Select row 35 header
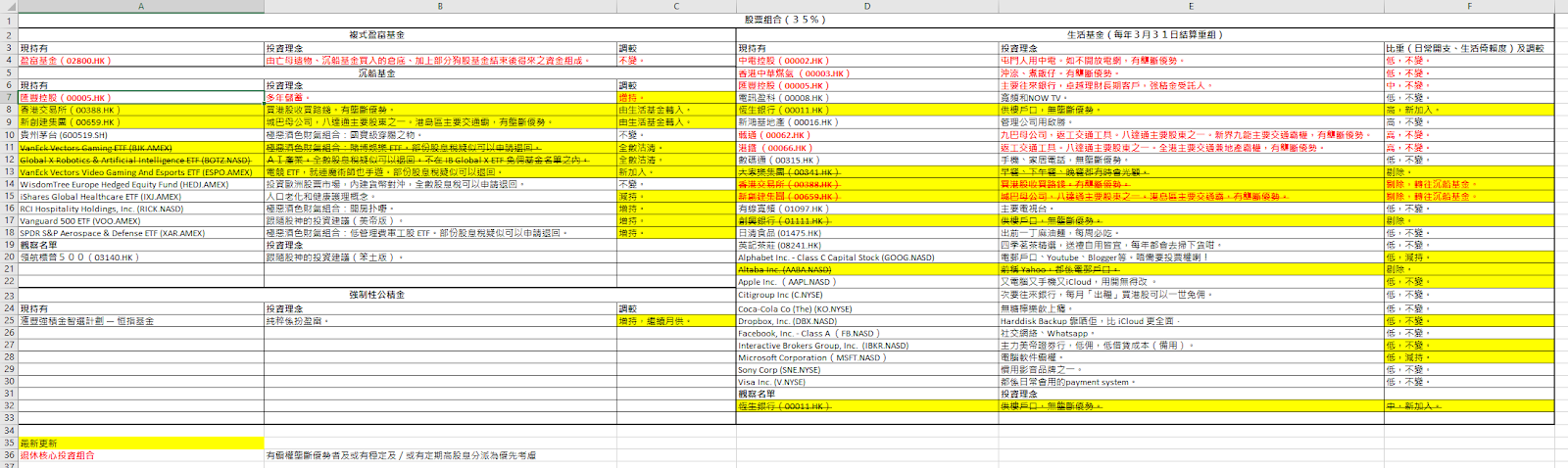1568x468 pixels. tap(9, 443)
